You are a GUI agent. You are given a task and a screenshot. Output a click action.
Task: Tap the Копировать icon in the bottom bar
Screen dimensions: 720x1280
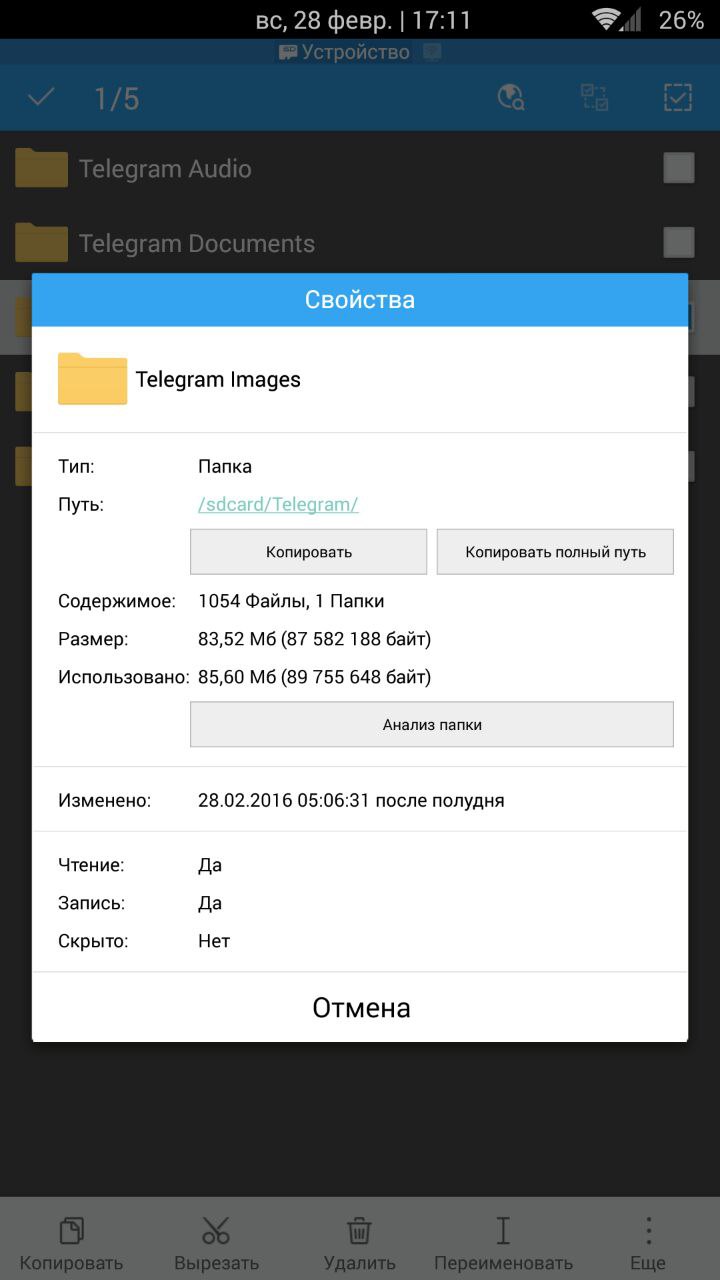(x=71, y=1229)
